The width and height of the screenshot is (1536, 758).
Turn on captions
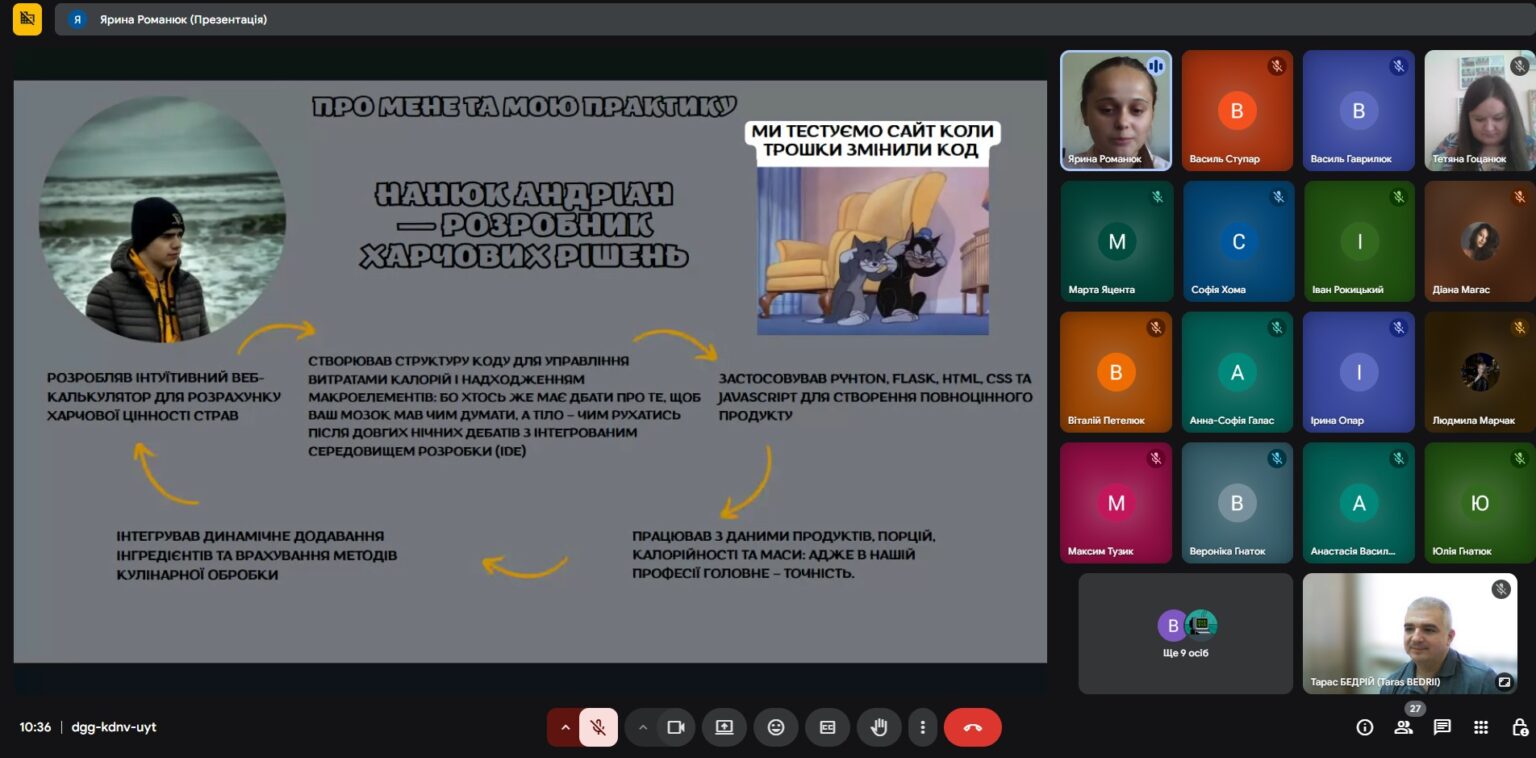(827, 727)
